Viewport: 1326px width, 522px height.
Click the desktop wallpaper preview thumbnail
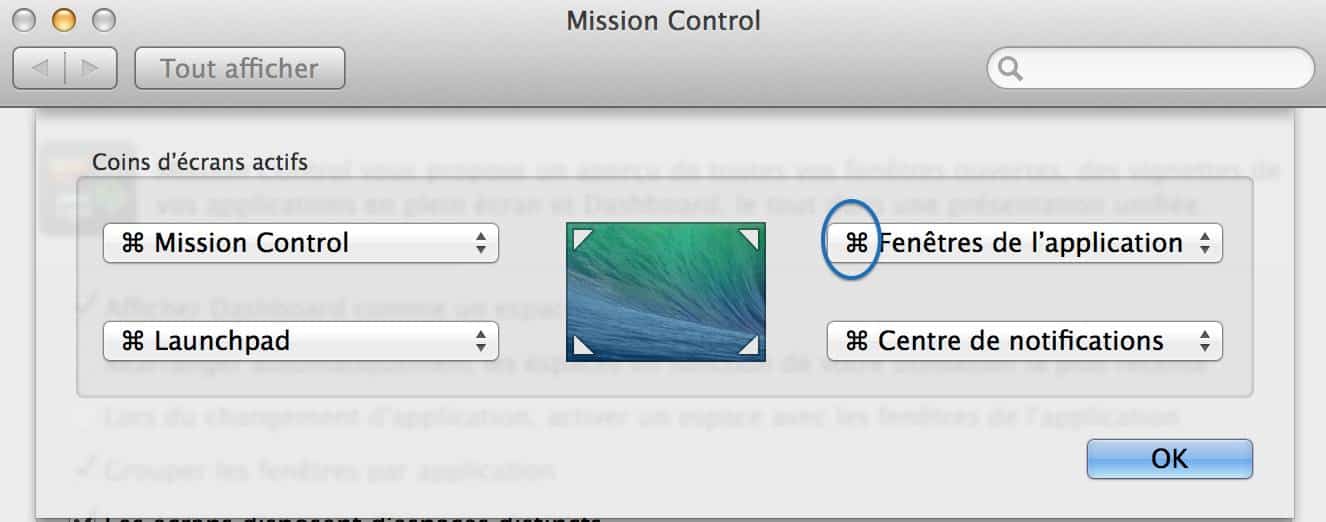click(665, 292)
